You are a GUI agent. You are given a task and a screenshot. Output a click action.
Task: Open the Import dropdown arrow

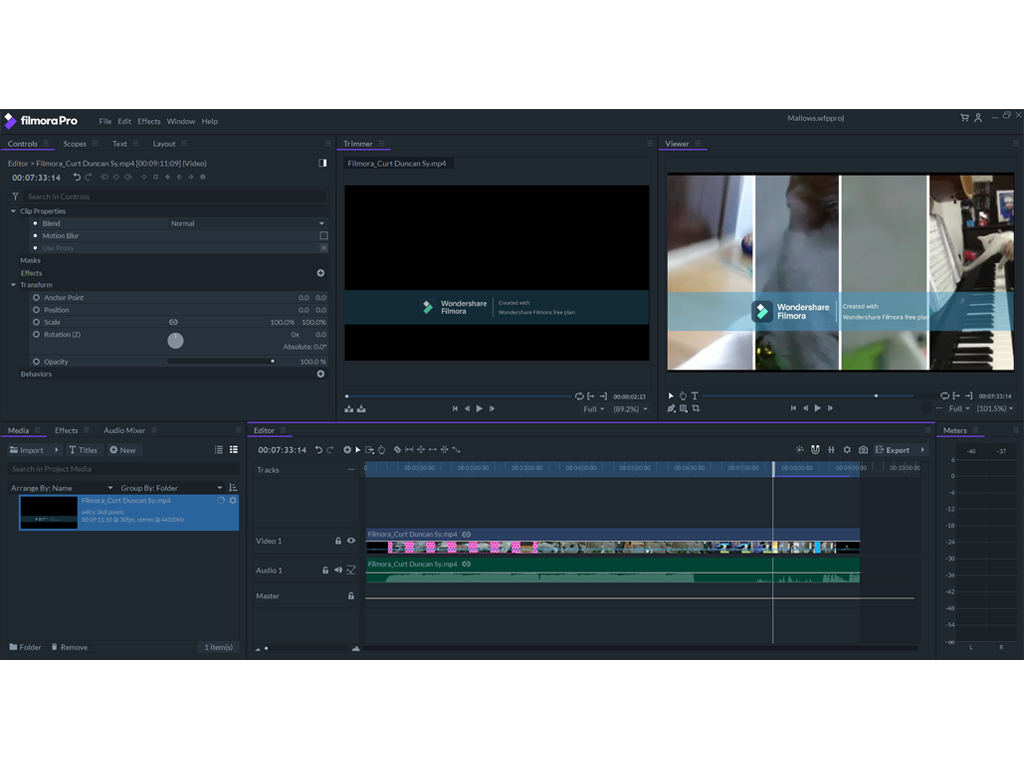click(x=57, y=450)
